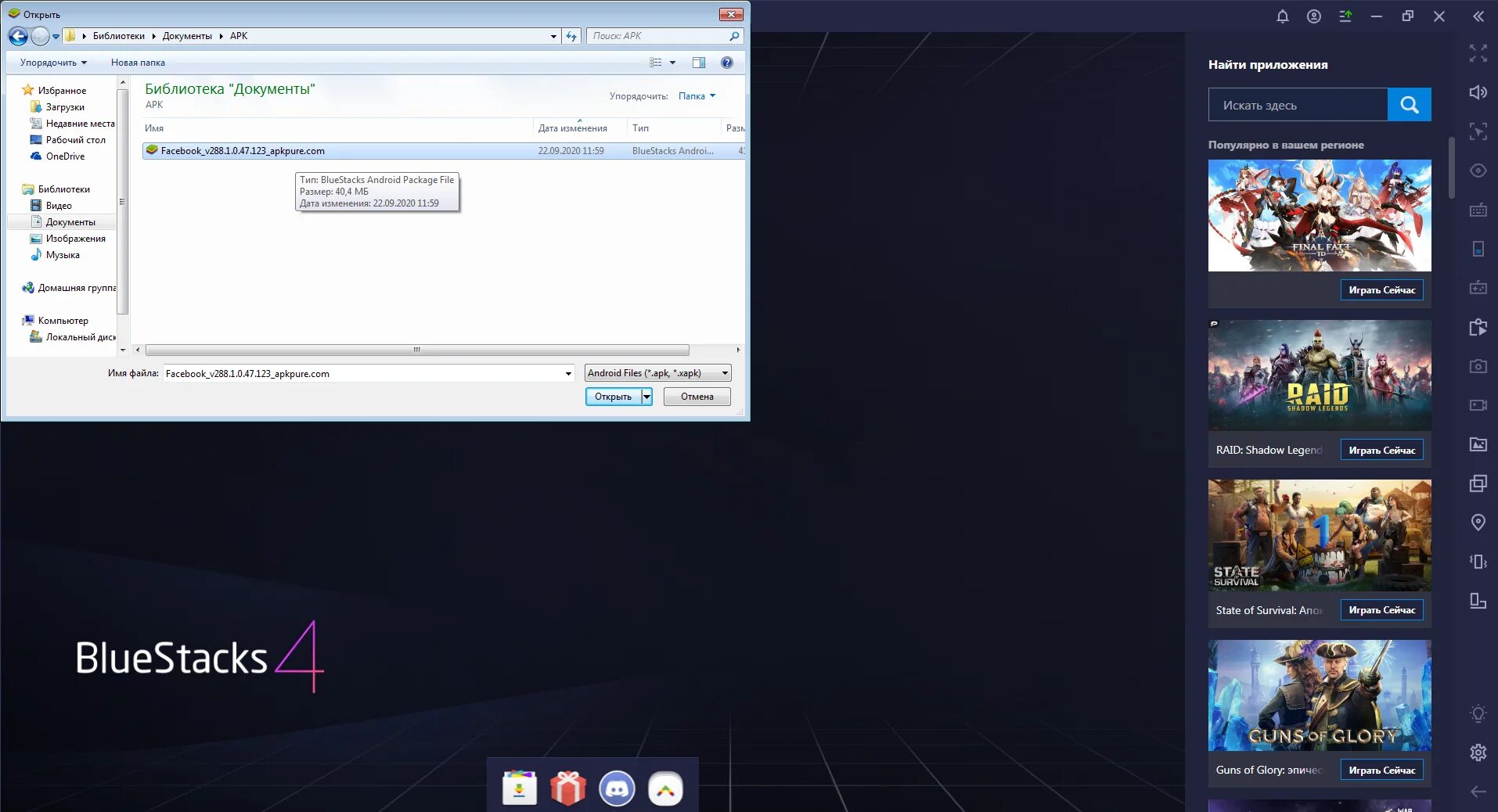
Task: Open the gift box dock icon
Action: (x=568, y=789)
